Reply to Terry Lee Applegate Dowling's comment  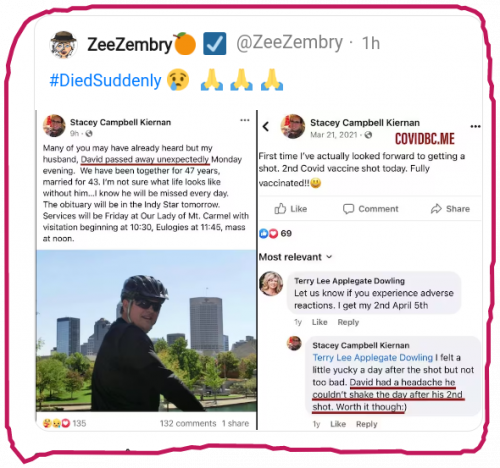tap(348, 322)
